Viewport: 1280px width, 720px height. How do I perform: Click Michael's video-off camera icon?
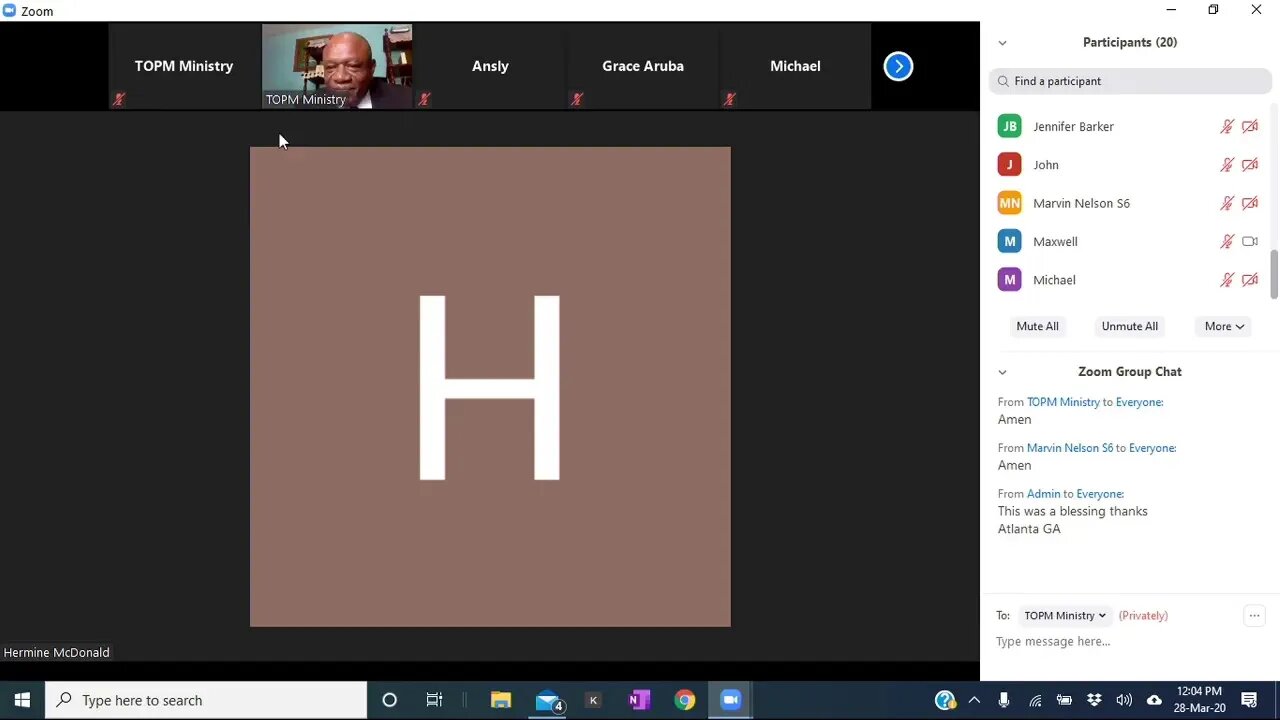pyautogui.click(x=1250, y=280)
